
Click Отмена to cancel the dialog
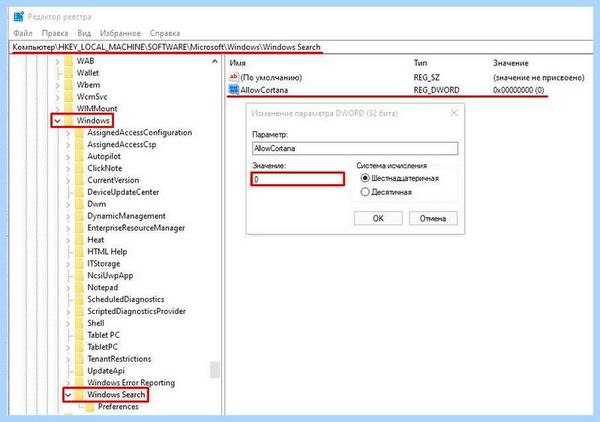(433, 218)
